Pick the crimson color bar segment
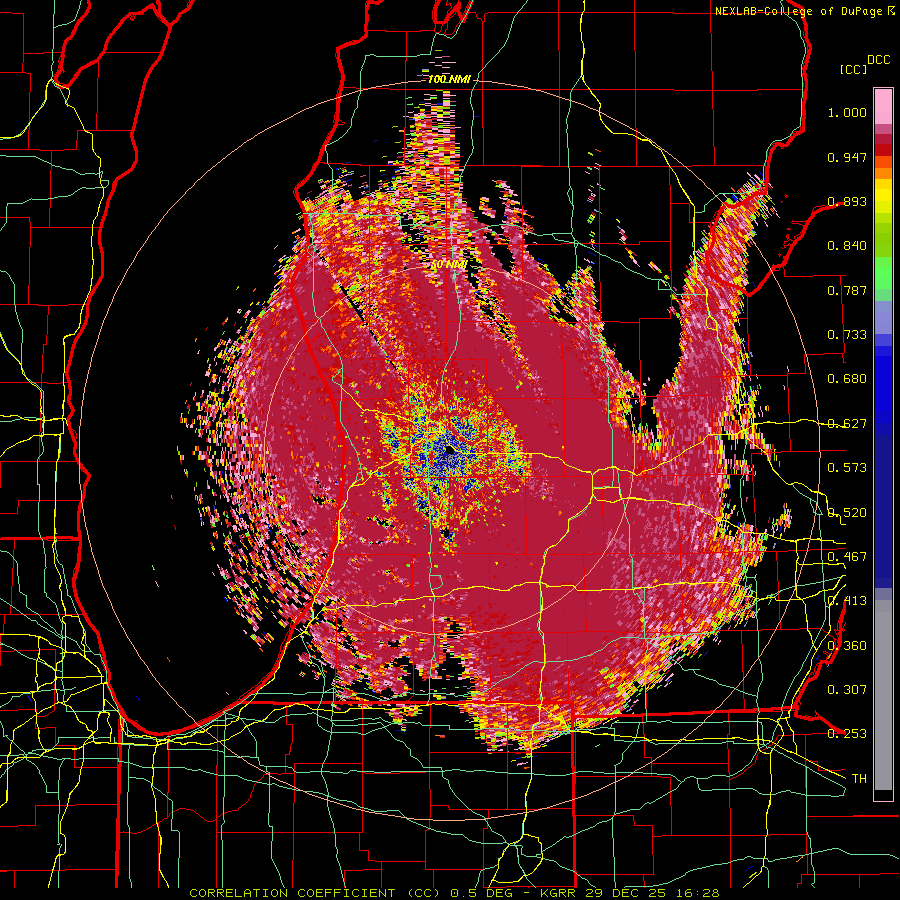This screenshot has height=900, width=900. [x=883, y=139]
